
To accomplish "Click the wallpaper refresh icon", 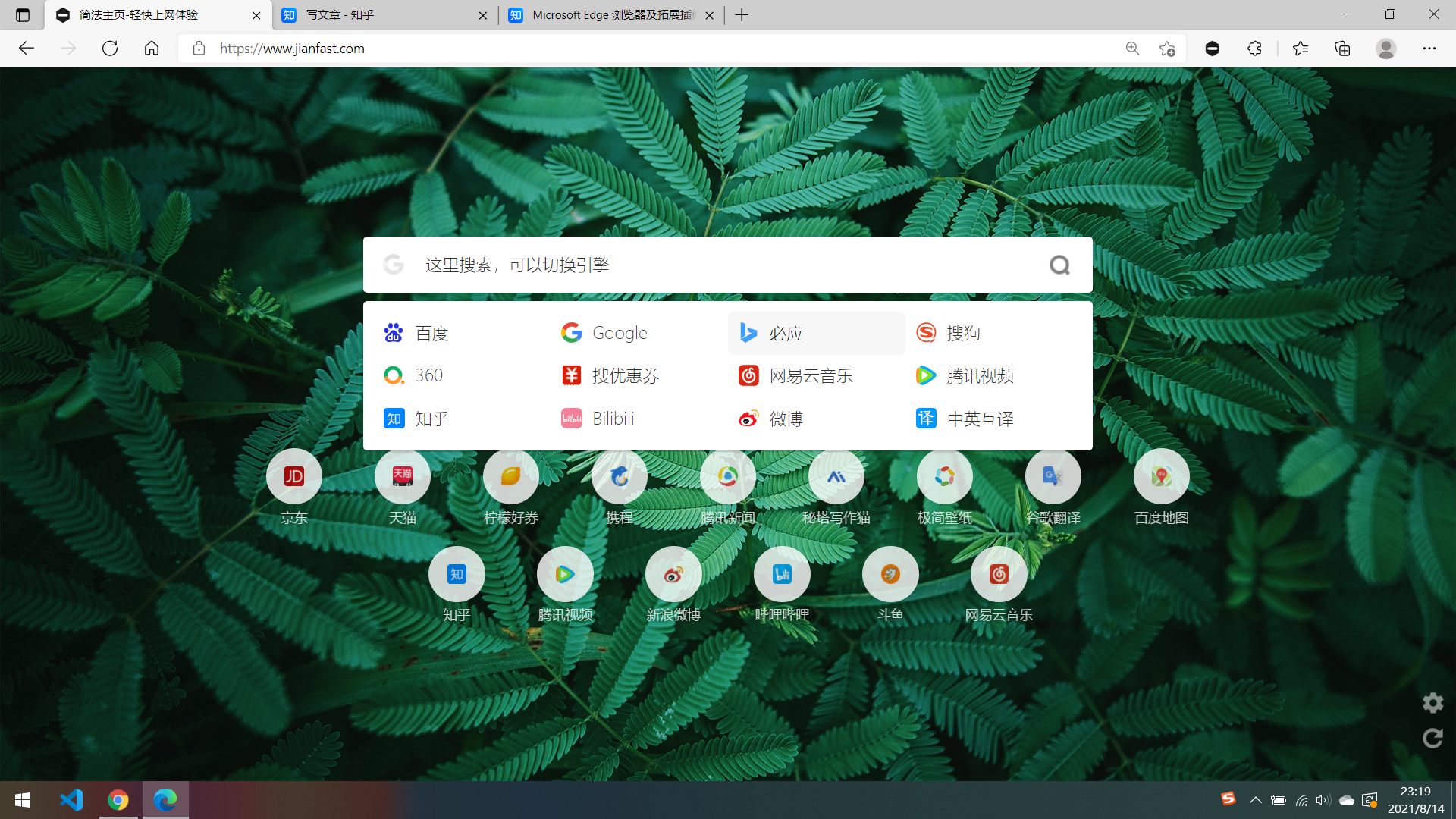I will tap(1432, 738).
